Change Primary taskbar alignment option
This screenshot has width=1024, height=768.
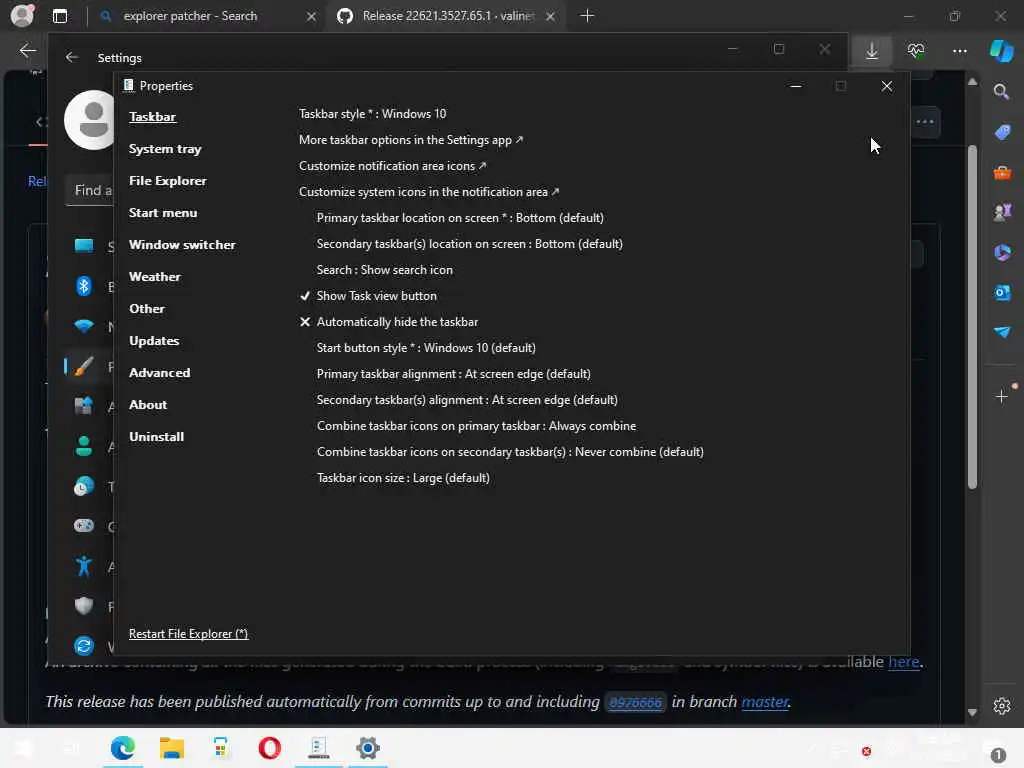pyautogui.click(x=453, y=374)
